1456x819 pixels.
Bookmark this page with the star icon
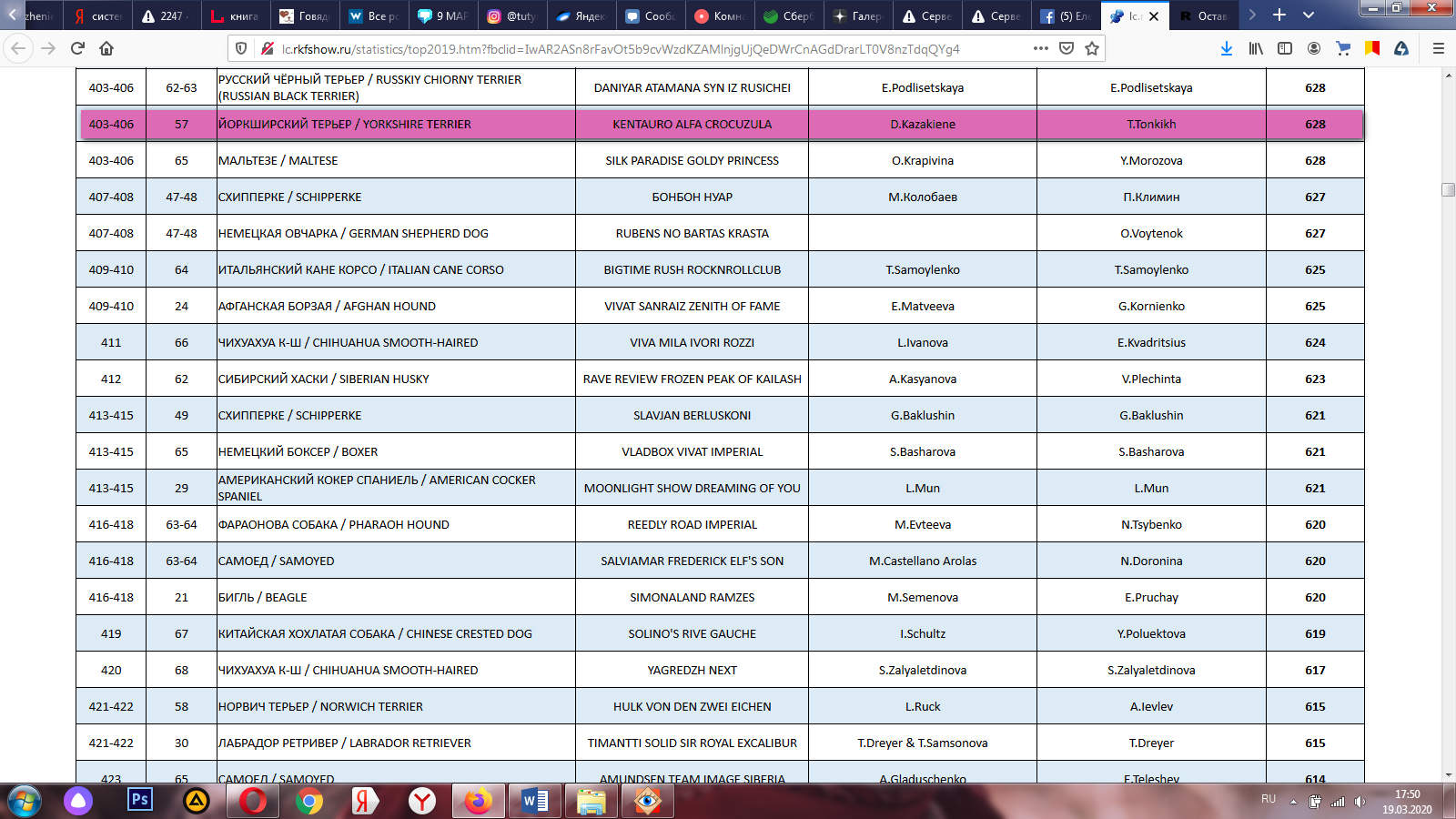coord(1092,48)
